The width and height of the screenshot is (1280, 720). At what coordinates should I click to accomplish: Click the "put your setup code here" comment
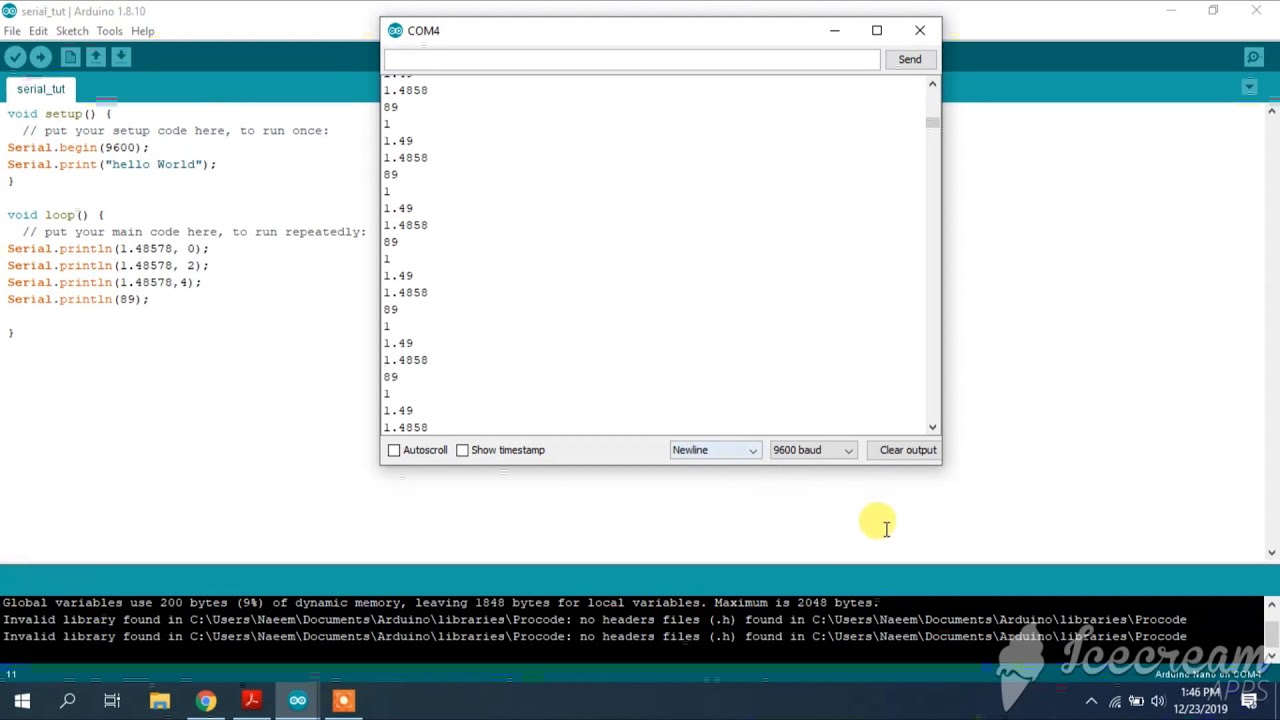[175, 131]
